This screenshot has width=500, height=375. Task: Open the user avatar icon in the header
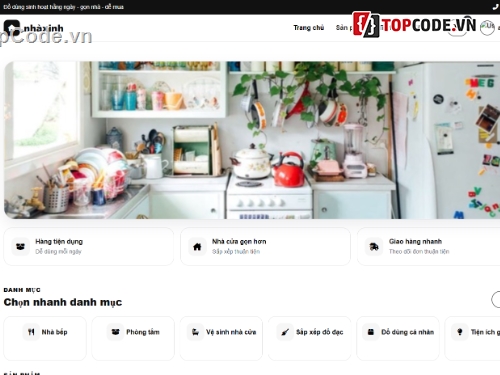pyautogui.click(x=487, y=27)
